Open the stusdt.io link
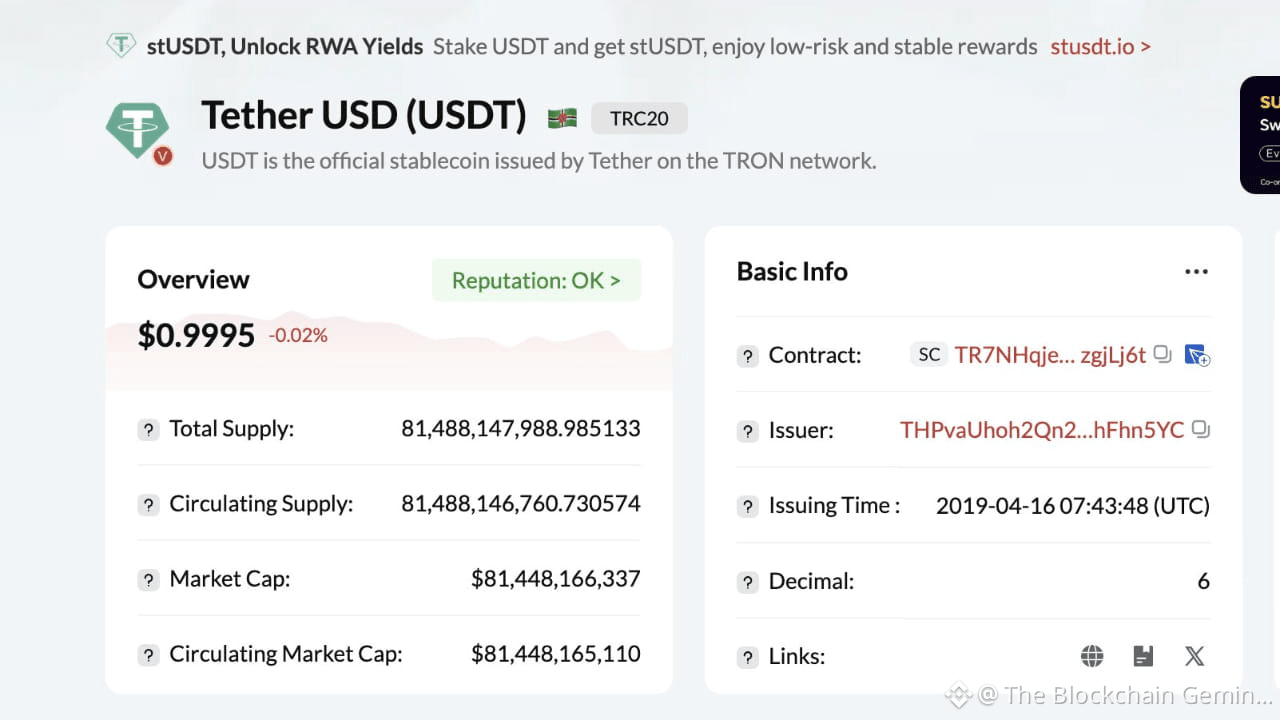Image resolution: width=1280 pixels, height=720 pixels. [x=1100, y=46]
